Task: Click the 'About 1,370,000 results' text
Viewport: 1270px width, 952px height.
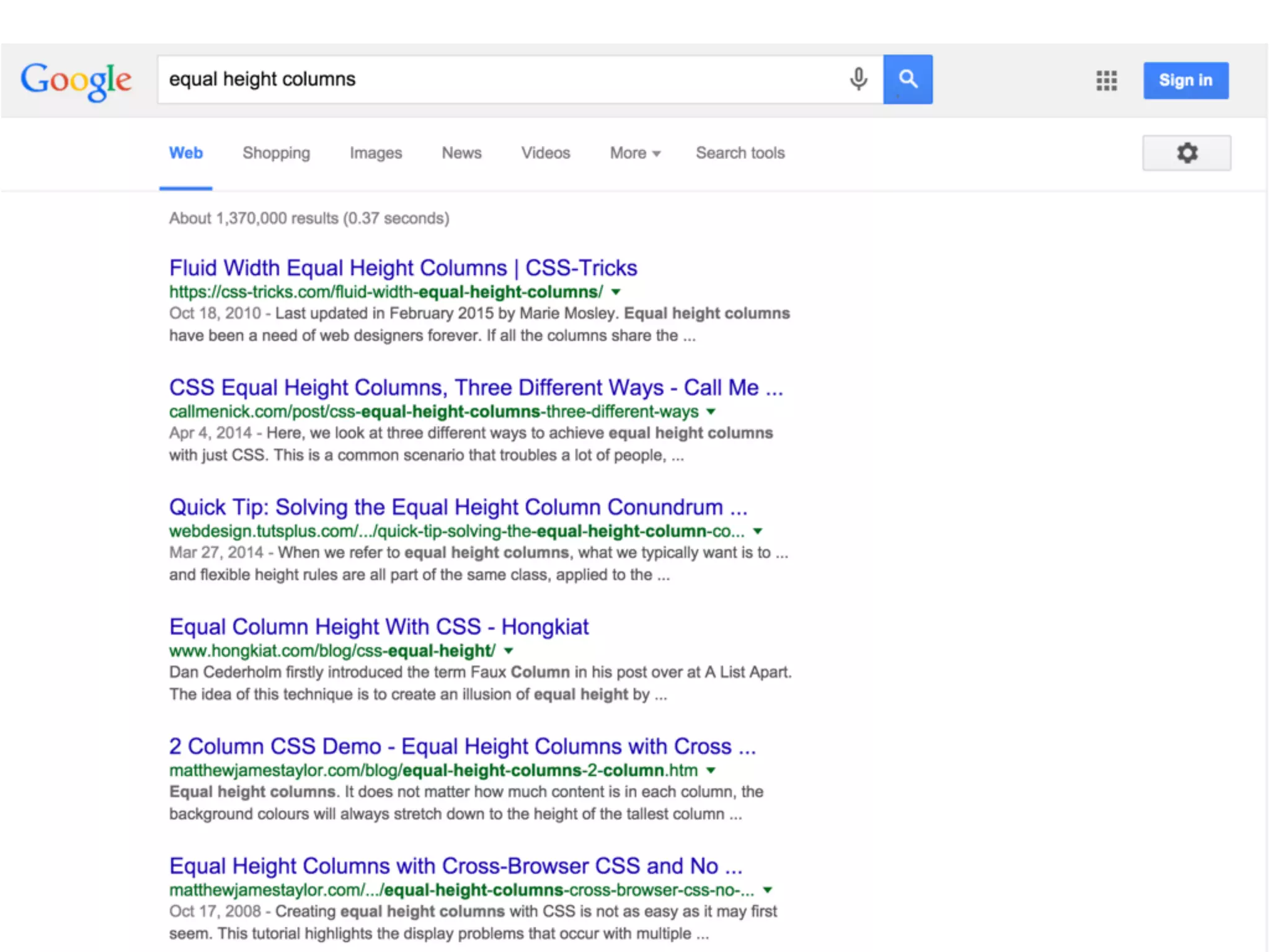Action: click(x=309, y=218)
